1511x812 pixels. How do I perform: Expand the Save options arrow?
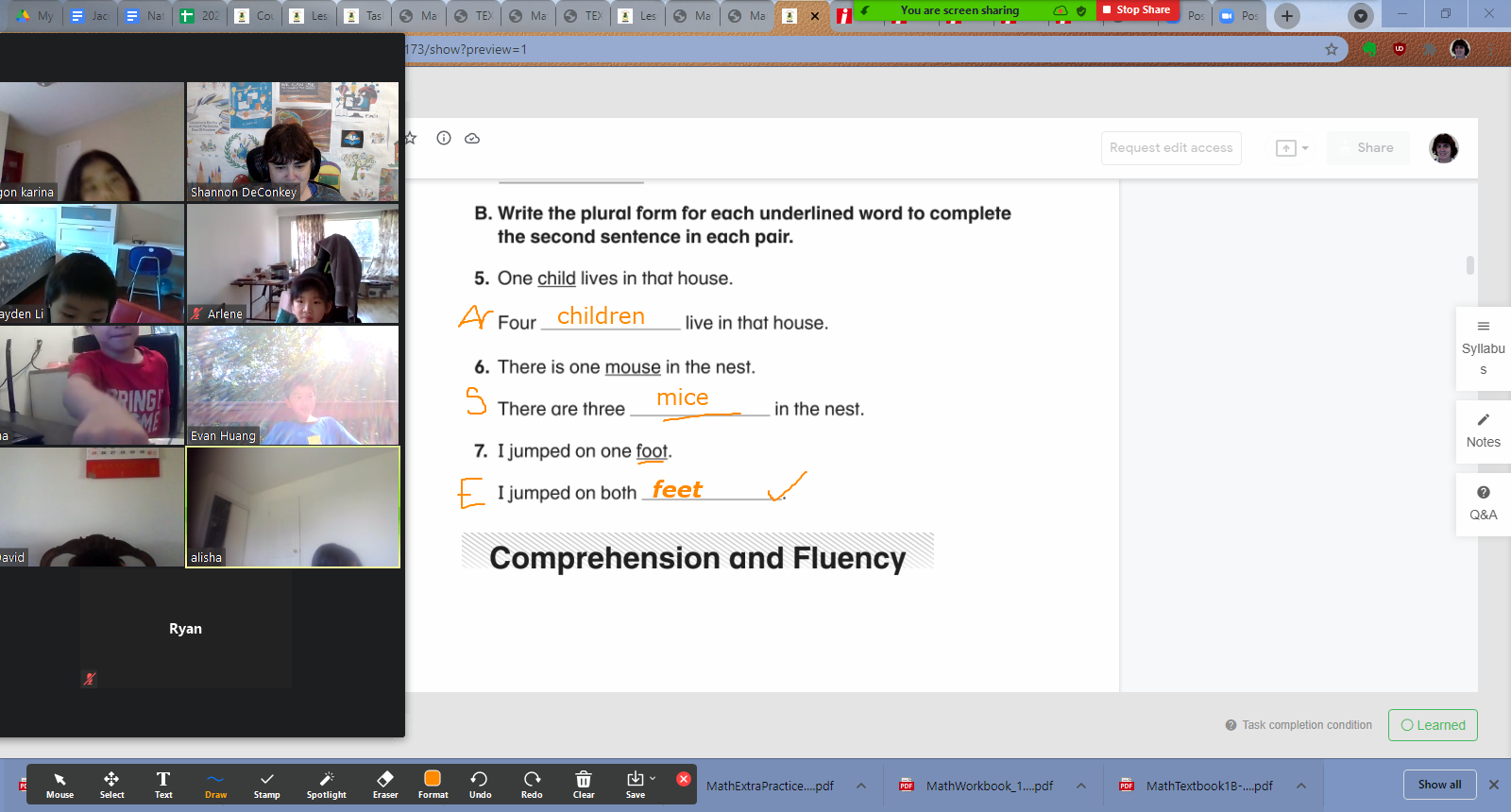click(653, 778)
